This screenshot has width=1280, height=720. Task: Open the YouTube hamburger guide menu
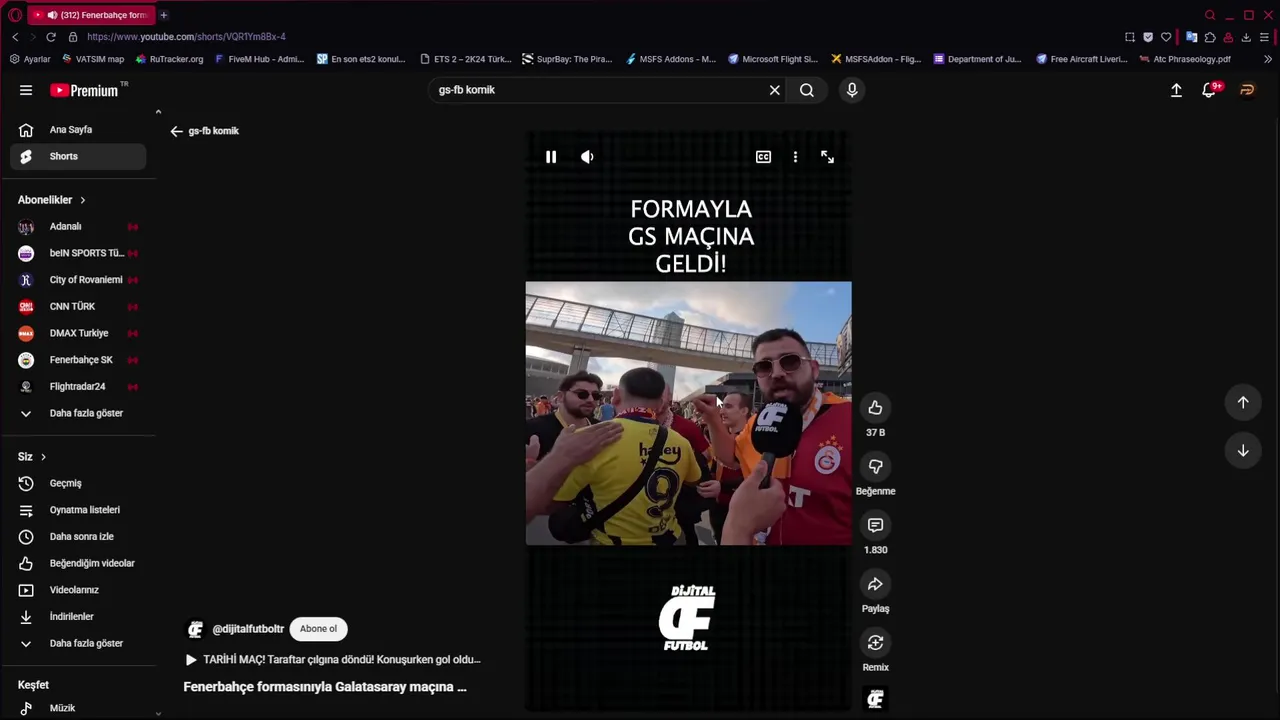[x=26, y=90]
